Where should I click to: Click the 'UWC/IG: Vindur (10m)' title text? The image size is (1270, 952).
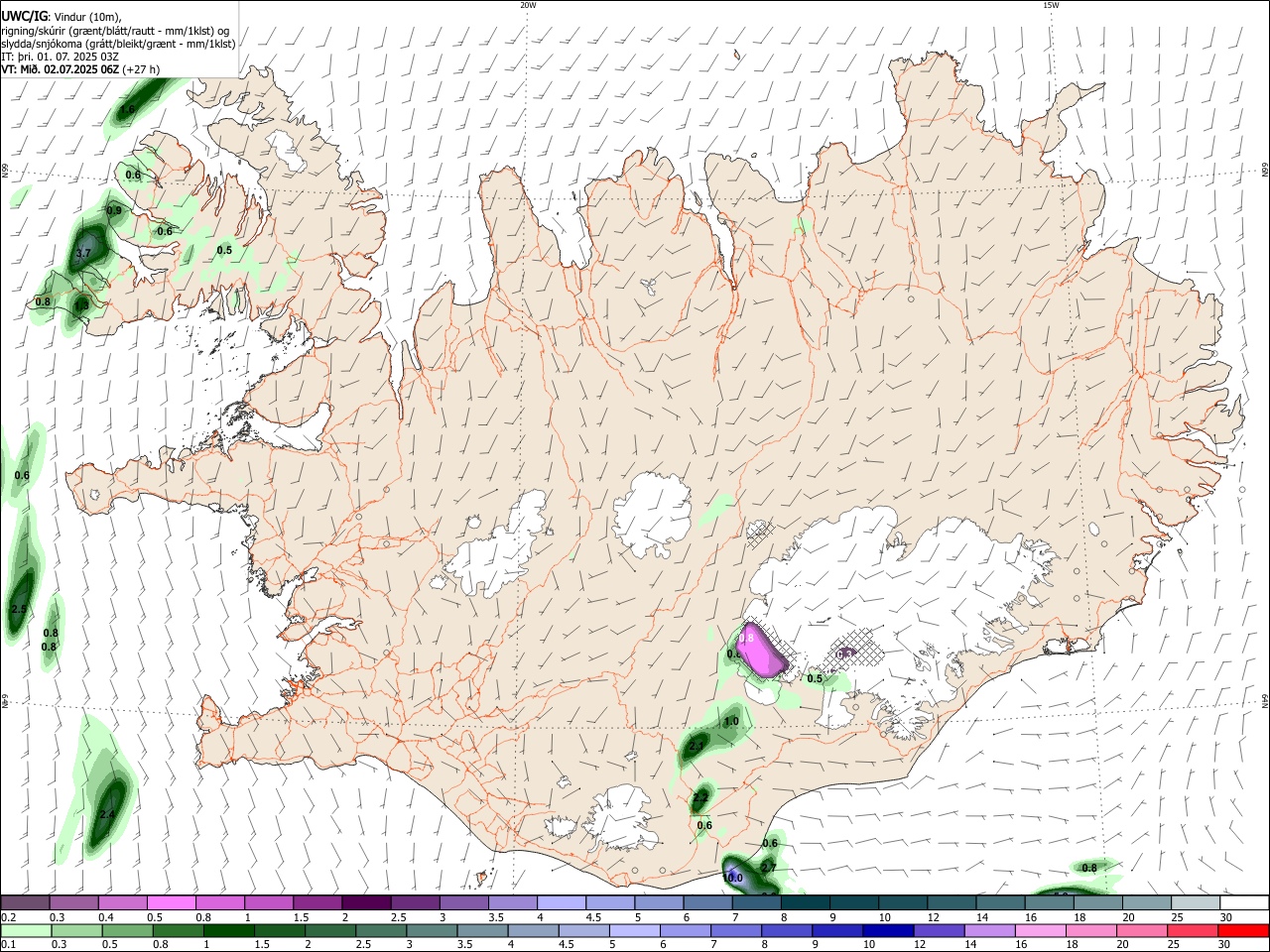coord(61,16)
